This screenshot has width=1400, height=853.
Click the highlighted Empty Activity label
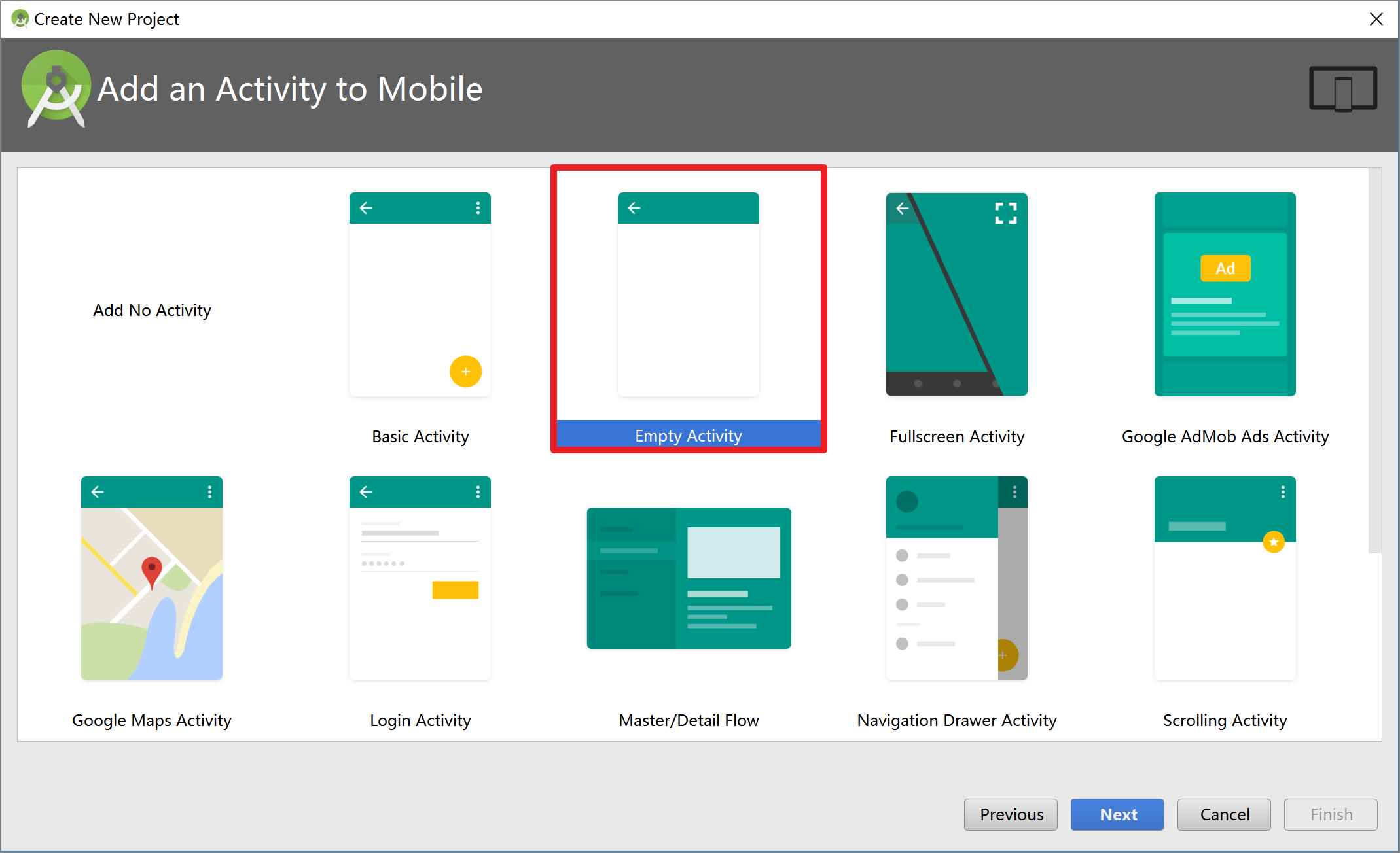tap(689, 436)
